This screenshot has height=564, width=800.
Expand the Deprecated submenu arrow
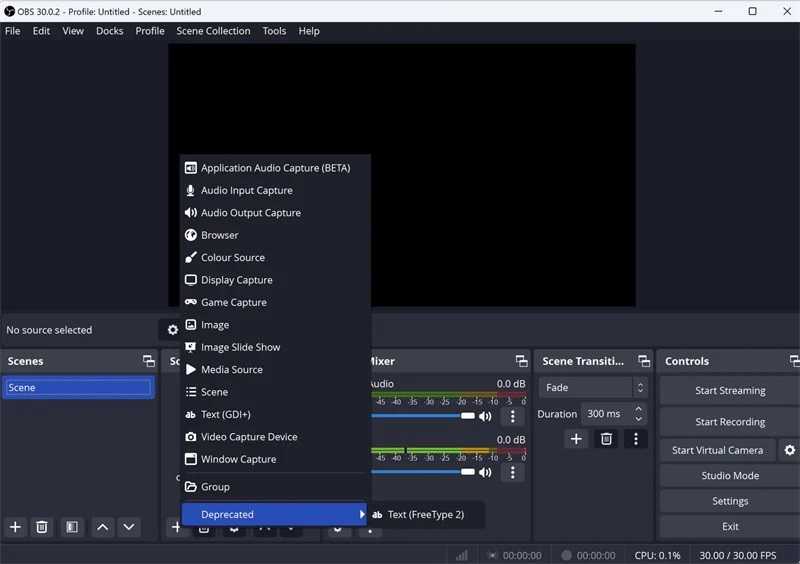click(x=362, y=514)
